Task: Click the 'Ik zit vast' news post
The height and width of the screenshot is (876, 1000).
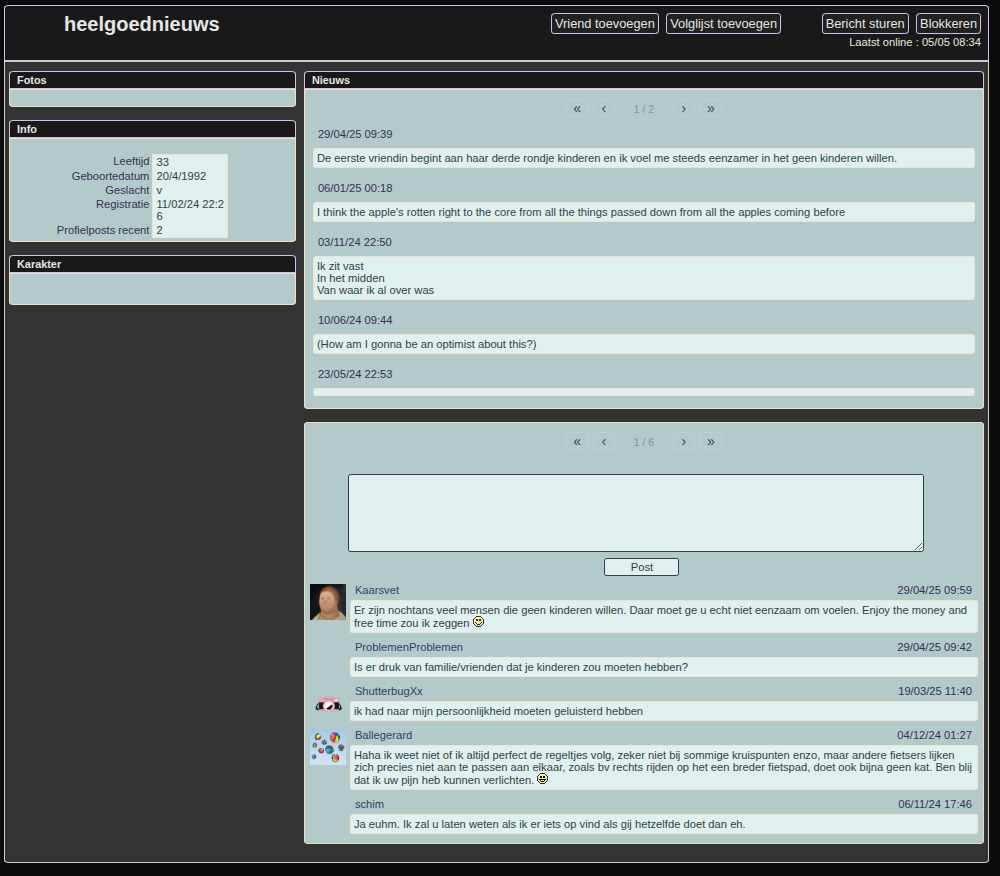Action: click(643, 278)
